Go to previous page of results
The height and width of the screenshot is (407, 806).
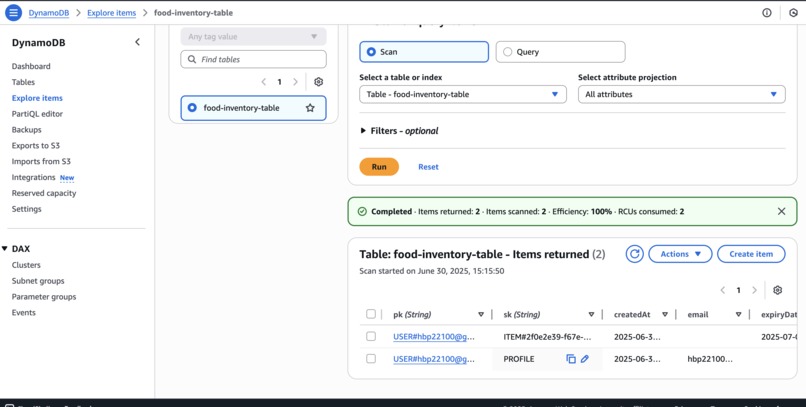pos(723,290)
